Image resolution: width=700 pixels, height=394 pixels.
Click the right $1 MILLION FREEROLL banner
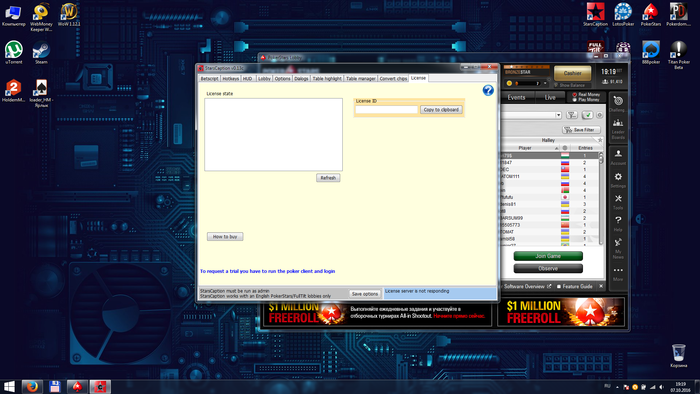click(x=561, y=311)
